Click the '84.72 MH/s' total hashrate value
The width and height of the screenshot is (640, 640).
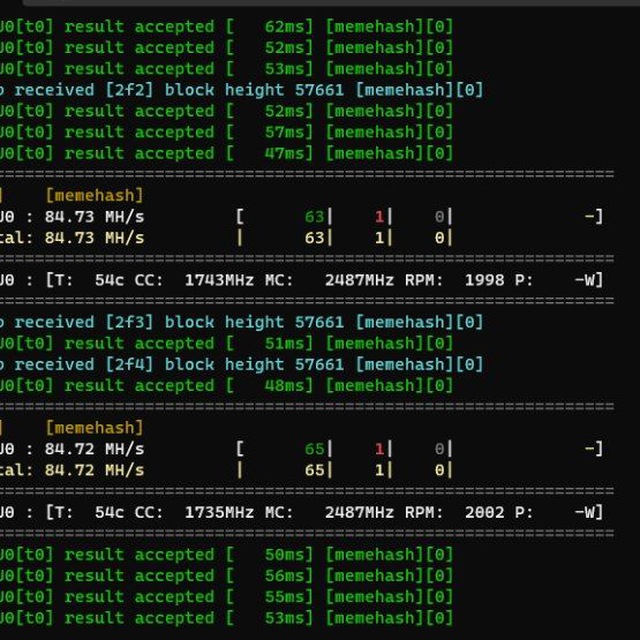(94, 470)
